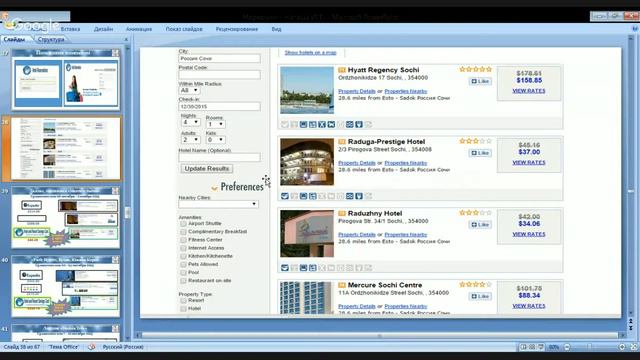Open the Вставка ribbon tab
Screen dimensions: 640x360
click(71, 29)
